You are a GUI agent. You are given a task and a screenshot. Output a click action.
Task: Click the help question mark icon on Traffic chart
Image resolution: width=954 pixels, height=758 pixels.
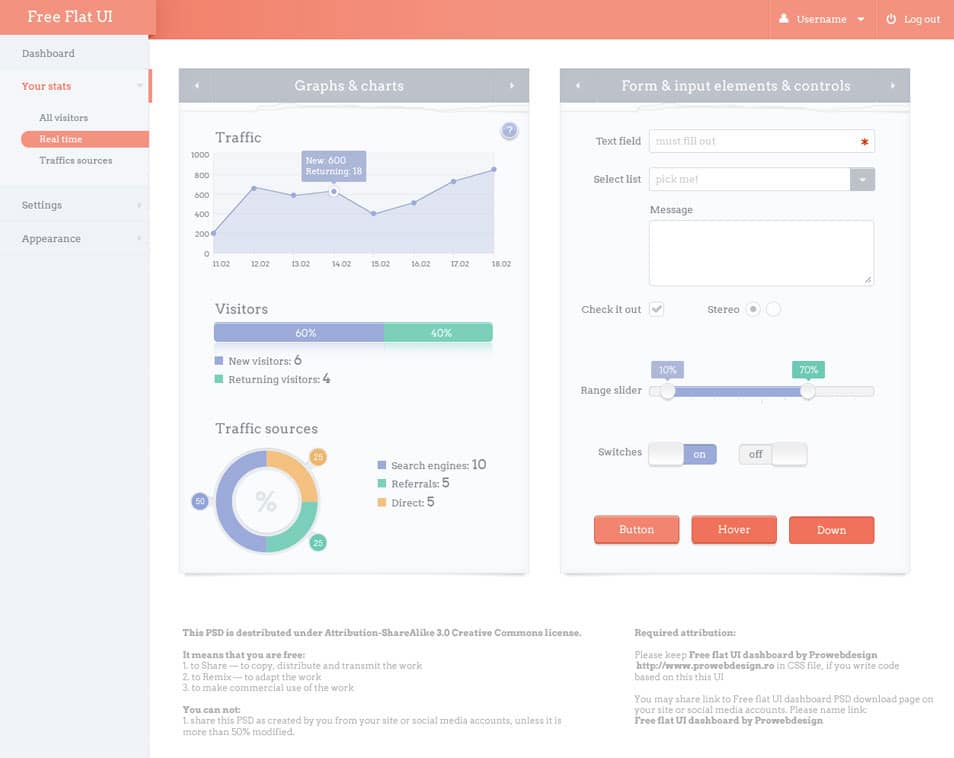[x=509, y=130]
